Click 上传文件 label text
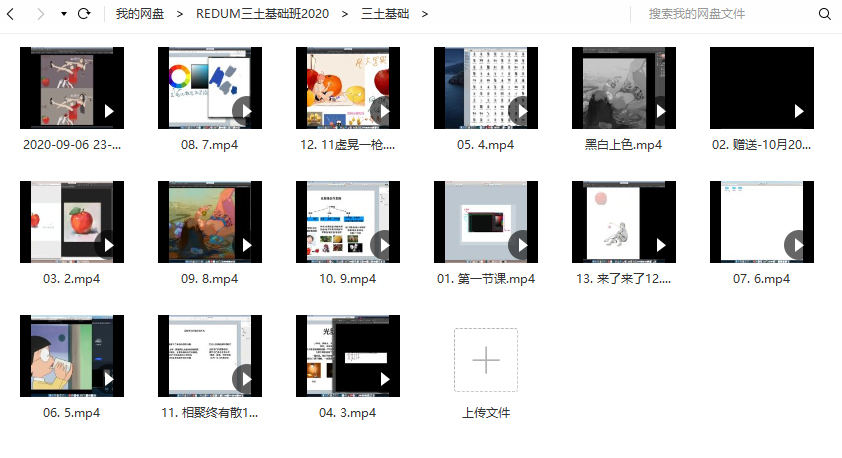 (x=486, y=412)
